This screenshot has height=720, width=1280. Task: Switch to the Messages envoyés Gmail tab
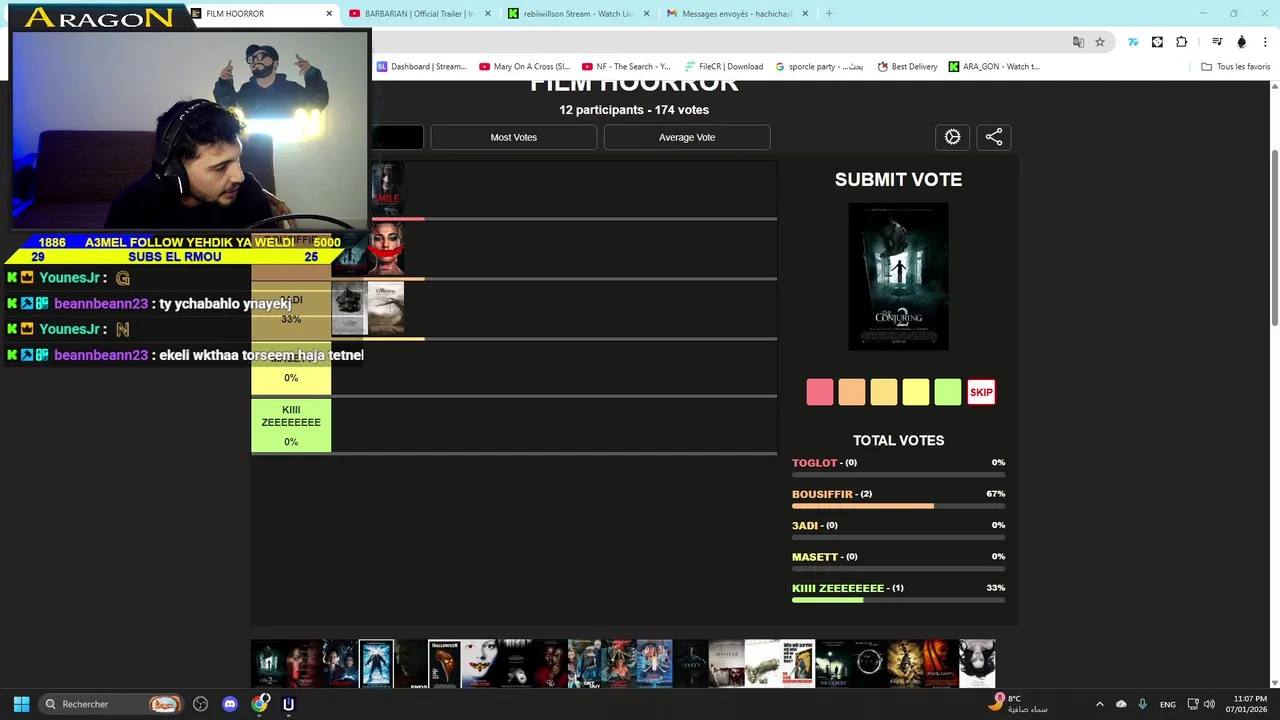[738, 14]
